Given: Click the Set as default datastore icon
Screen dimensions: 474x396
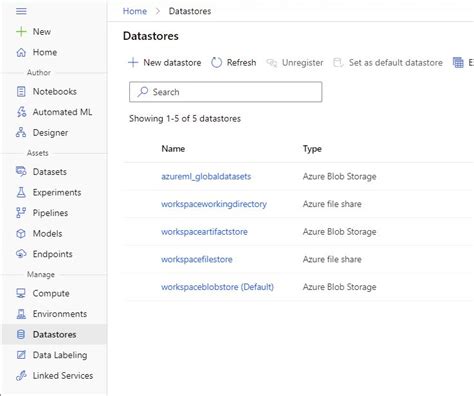Looking at the screenshot, I should click(338, 63).
